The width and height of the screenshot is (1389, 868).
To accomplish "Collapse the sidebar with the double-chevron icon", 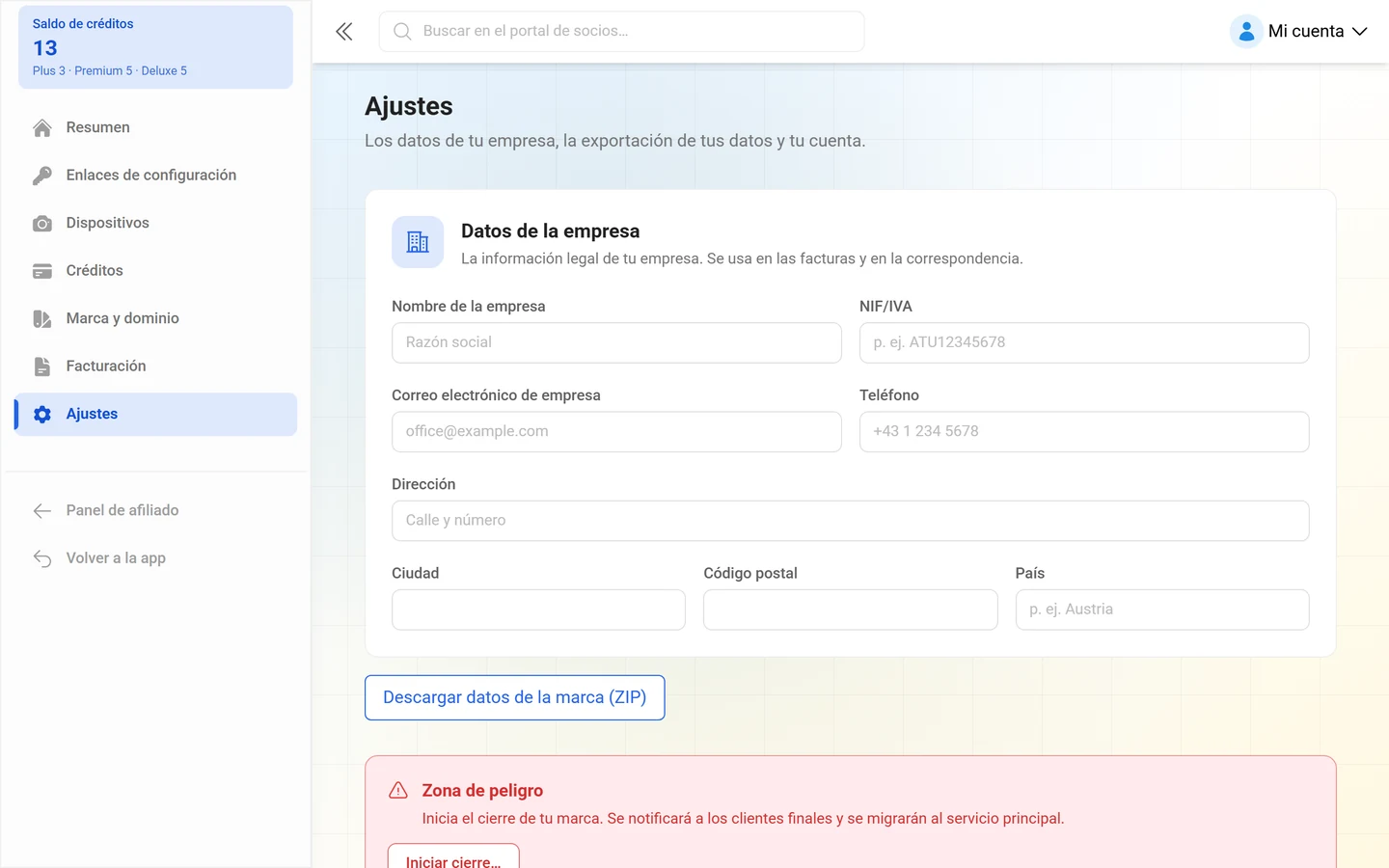I will coord(344,32).
